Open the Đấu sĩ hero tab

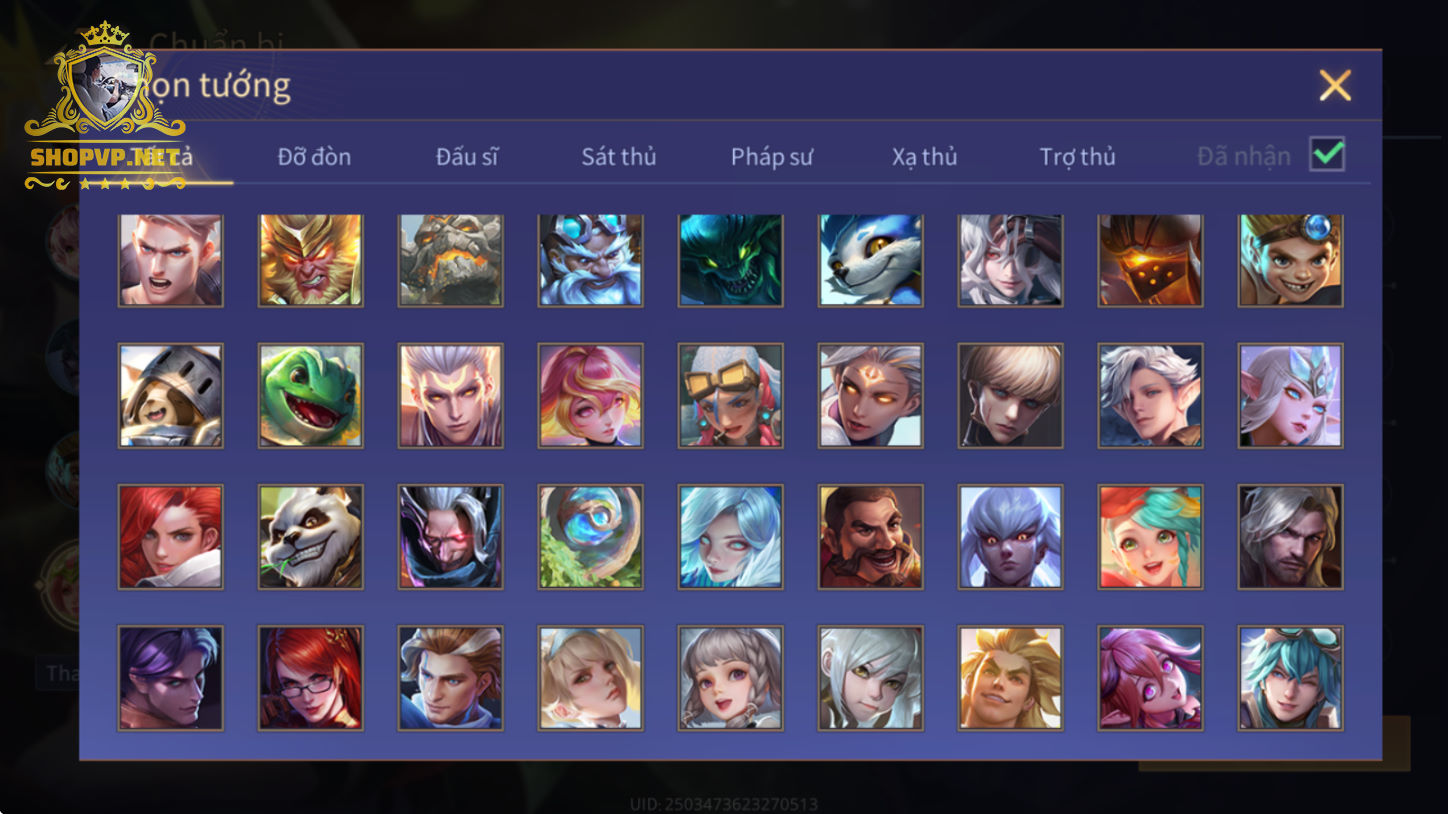coord(467,157)
